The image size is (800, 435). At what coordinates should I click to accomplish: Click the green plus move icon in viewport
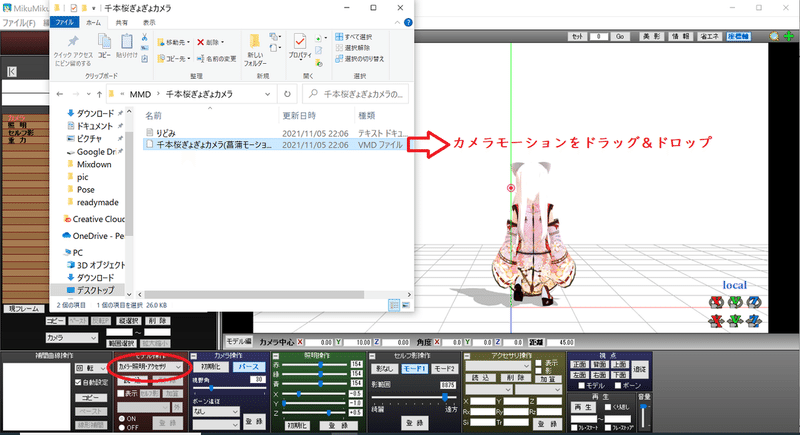coord(789,36)
